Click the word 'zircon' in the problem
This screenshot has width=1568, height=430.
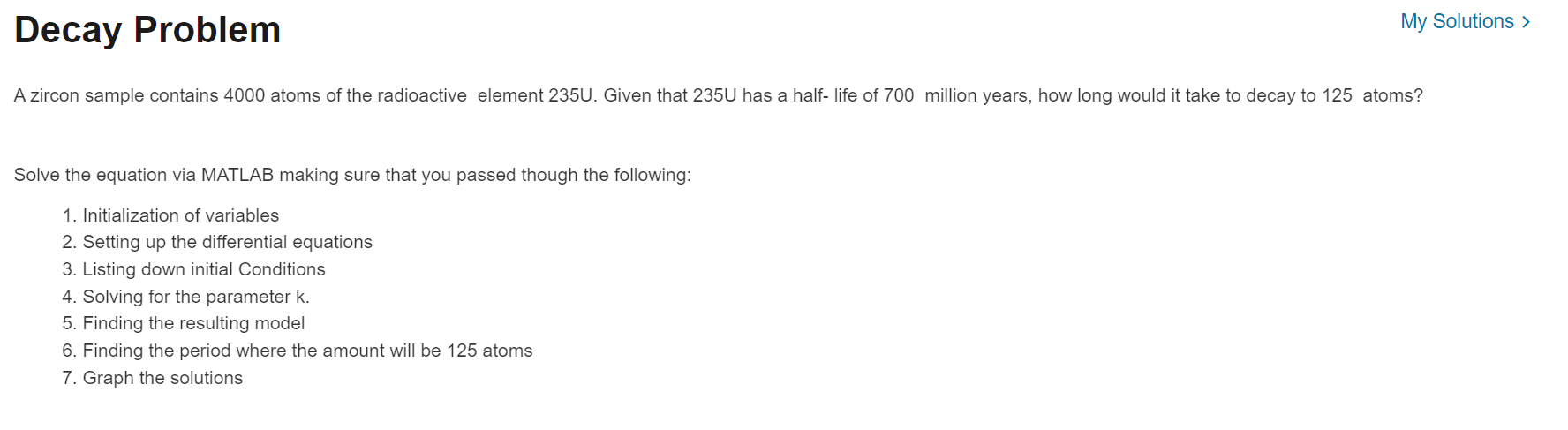point(55,95)
